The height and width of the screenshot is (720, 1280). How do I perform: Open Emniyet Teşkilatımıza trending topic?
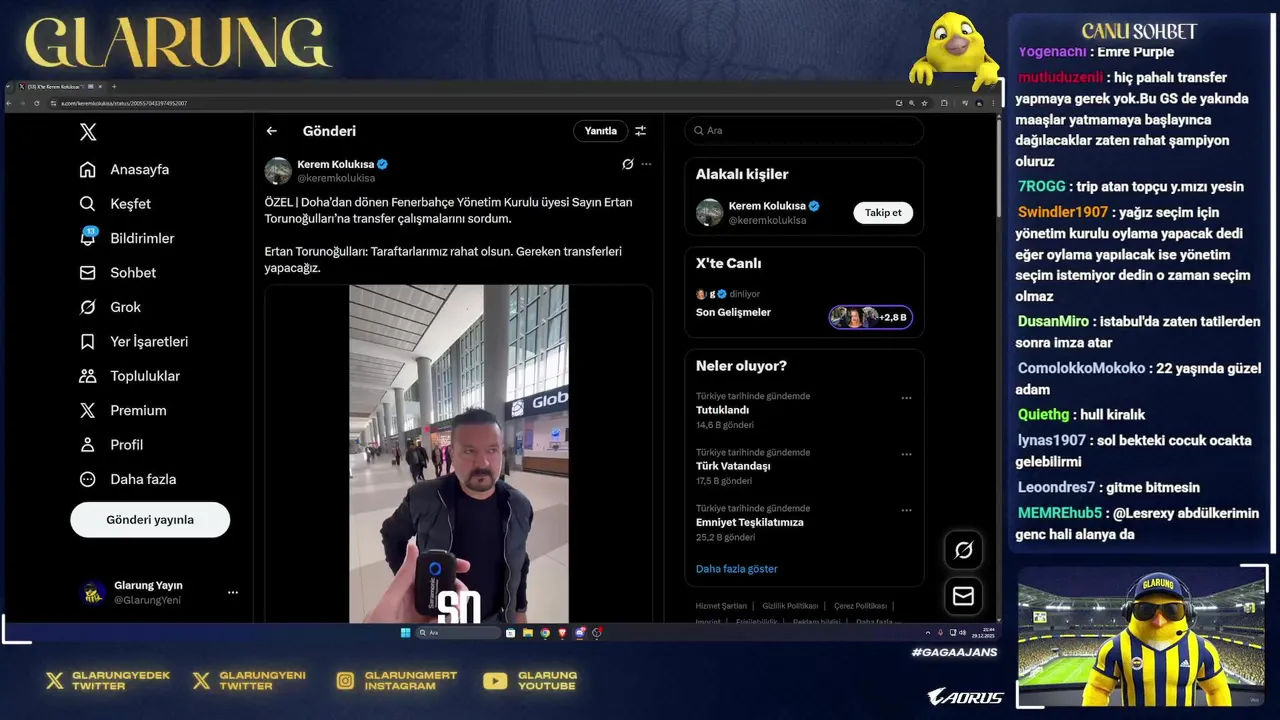[749, 522]
